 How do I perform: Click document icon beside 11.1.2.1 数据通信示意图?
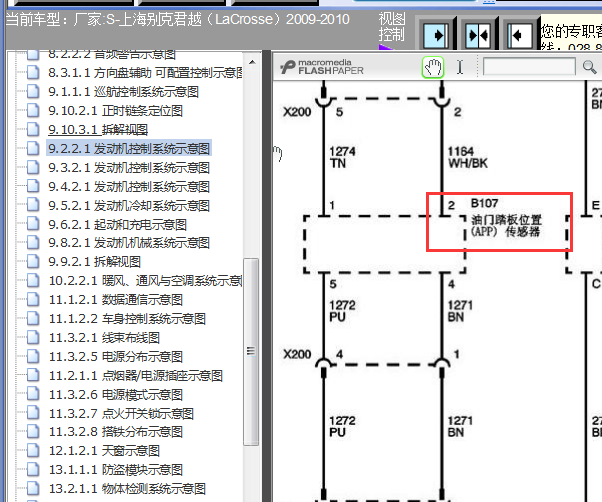[33, 299]
